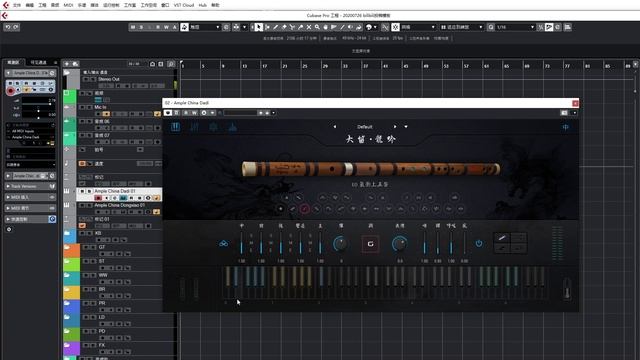Open the quantize preset 1/16 dropdown
640x360 pixels.
515,27
